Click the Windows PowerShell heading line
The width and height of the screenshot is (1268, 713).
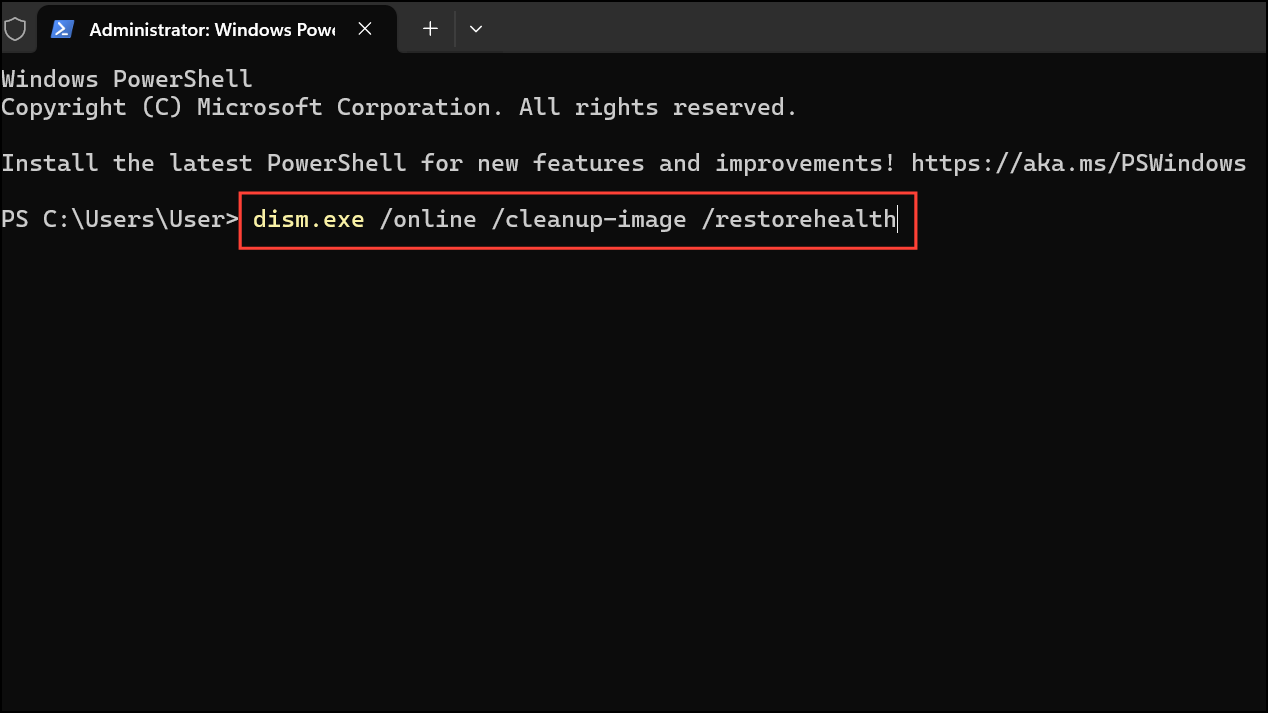tap(127, 79)
